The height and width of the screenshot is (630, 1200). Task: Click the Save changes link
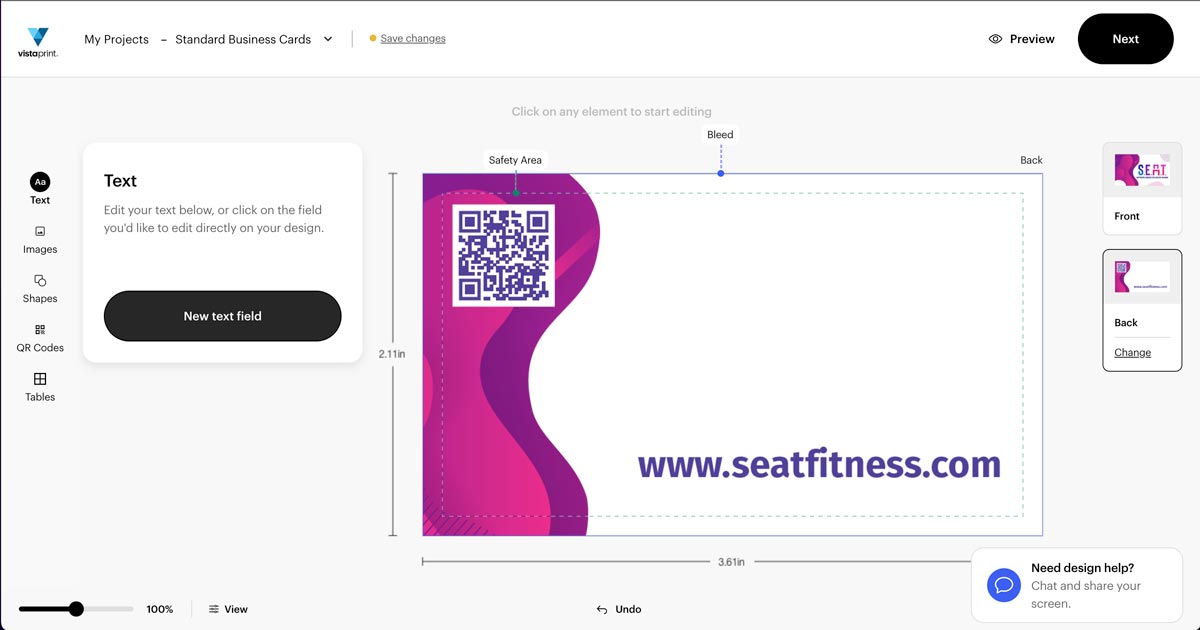(413, 39)
